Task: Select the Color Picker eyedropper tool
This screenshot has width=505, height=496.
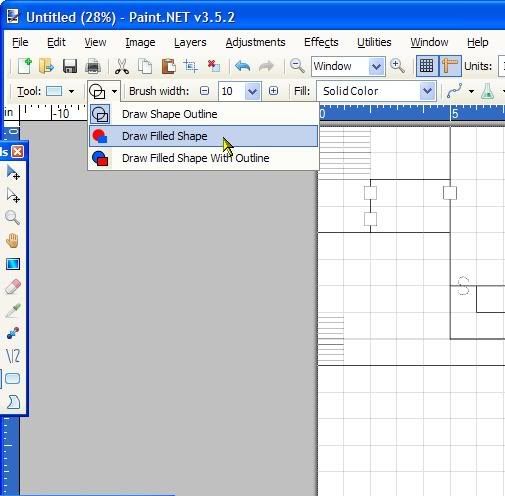Action: coord(13,310)
